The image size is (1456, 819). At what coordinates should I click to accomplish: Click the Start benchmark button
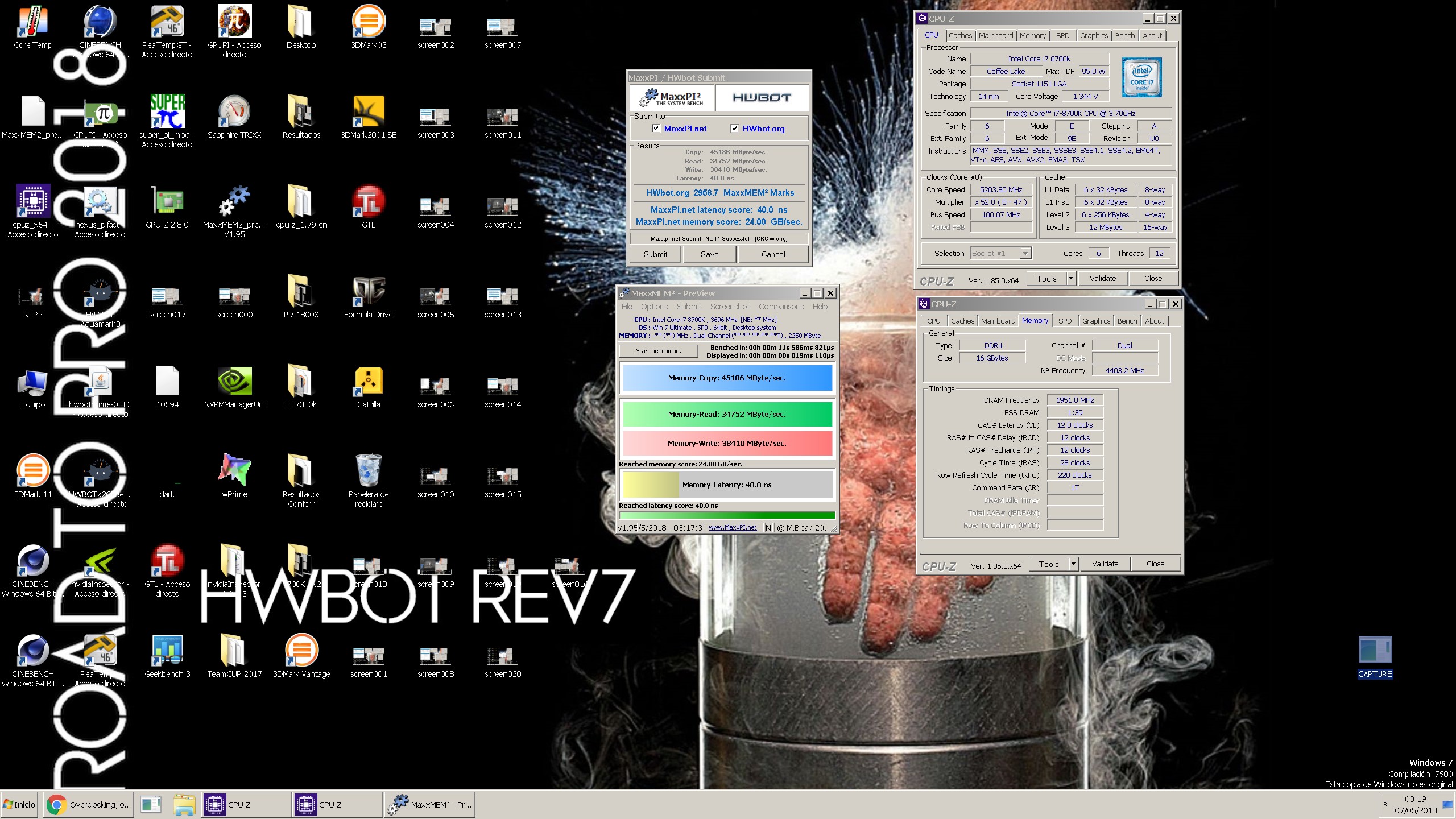tap(659, 351)
